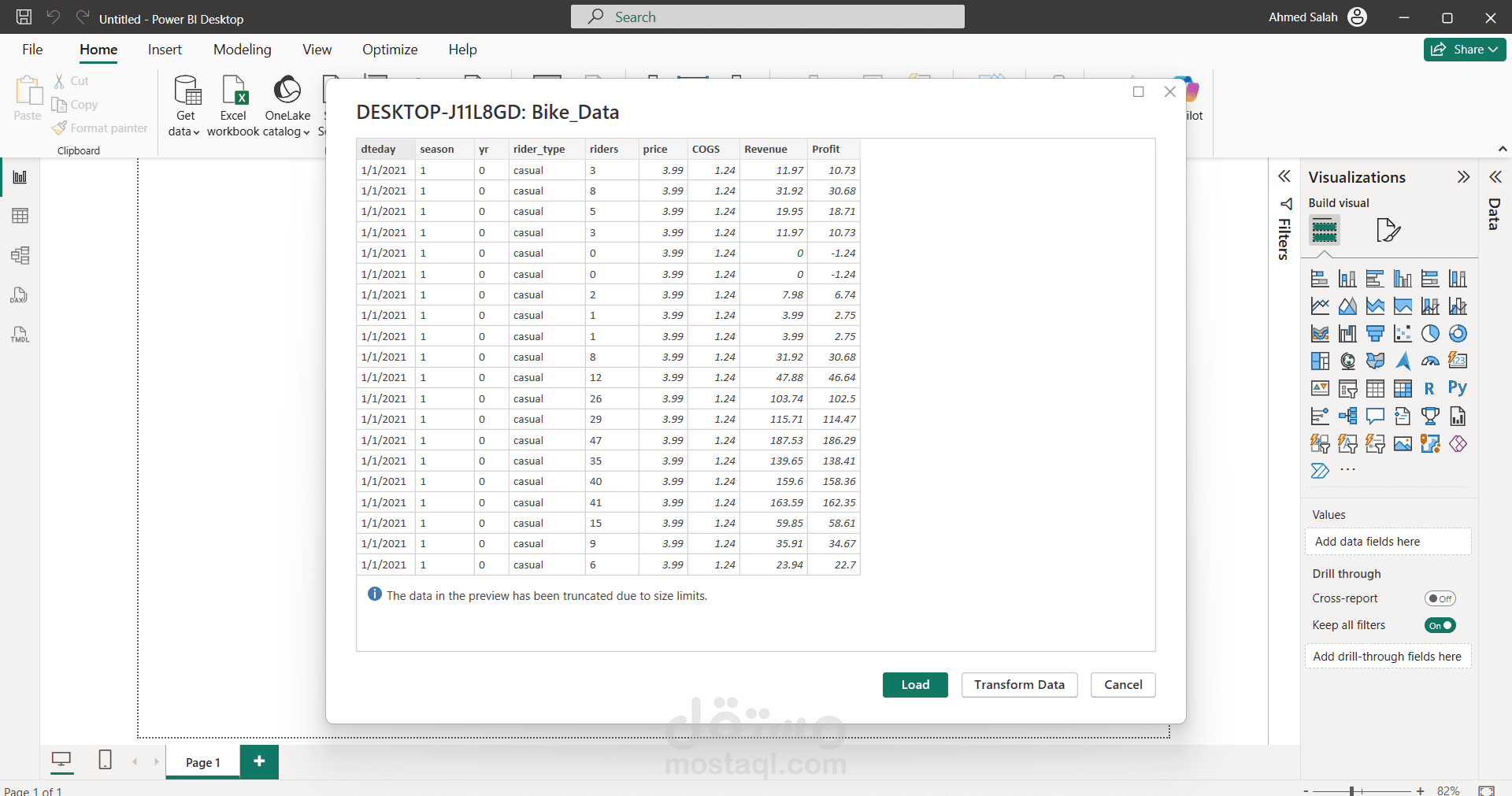Show more visuals via ellipsis
The height and width of the screenshot is (796, 1512).
(x=1347, y=470)
